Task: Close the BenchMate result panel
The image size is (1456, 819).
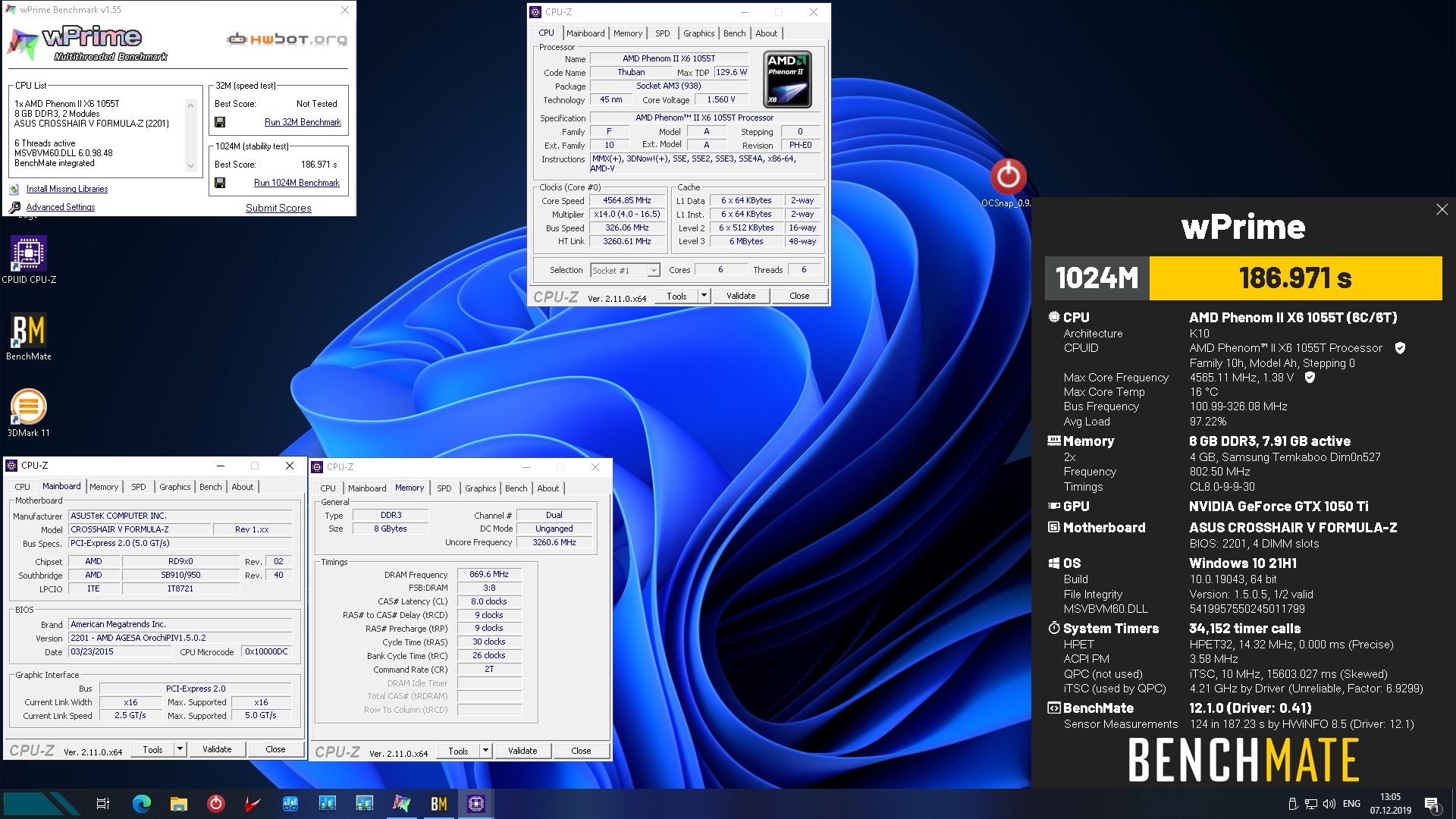Action: tap(1442, 209)
